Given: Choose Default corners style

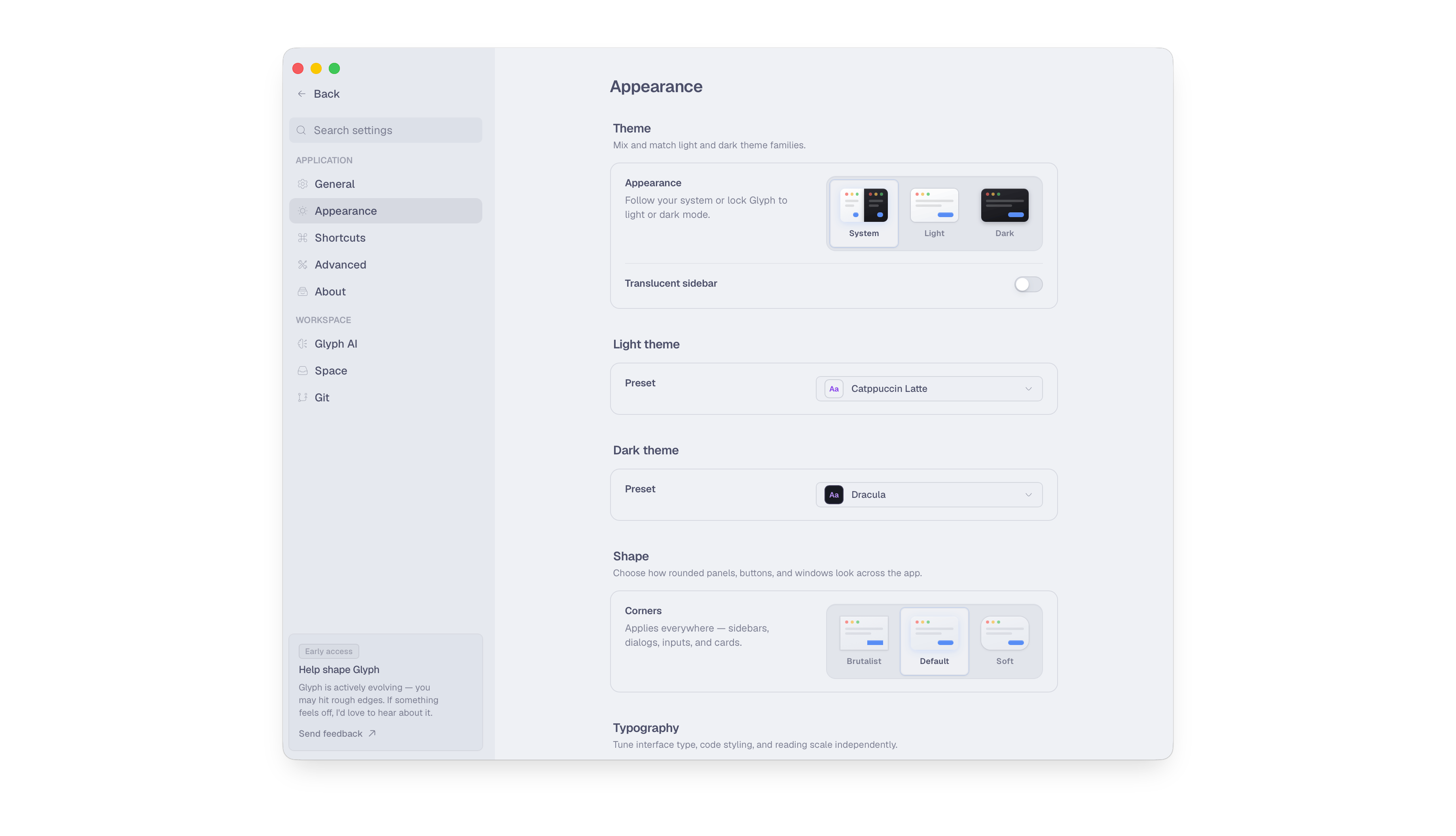Looking at the screenshot, I should (x=934, y=641).
